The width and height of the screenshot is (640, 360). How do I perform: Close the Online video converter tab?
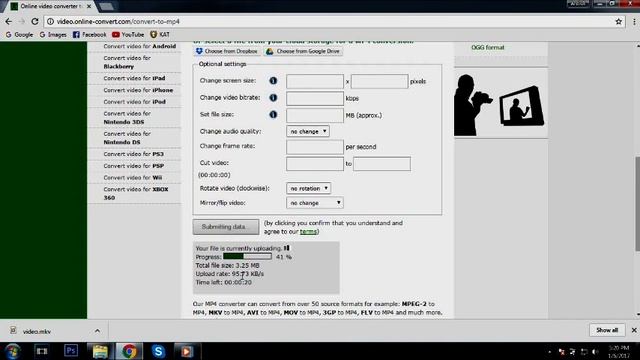tap(89, 6)
